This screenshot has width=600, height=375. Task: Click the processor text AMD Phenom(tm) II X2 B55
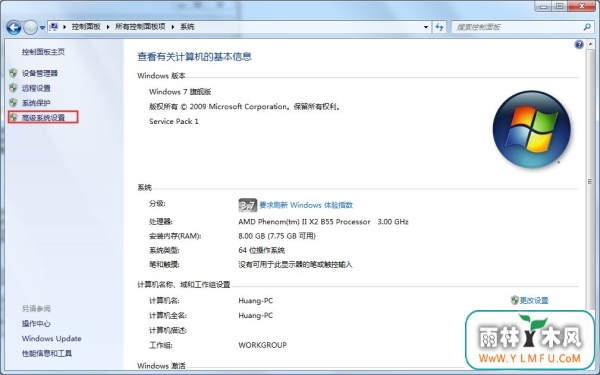pyautogui.click(x=304, y=222)
